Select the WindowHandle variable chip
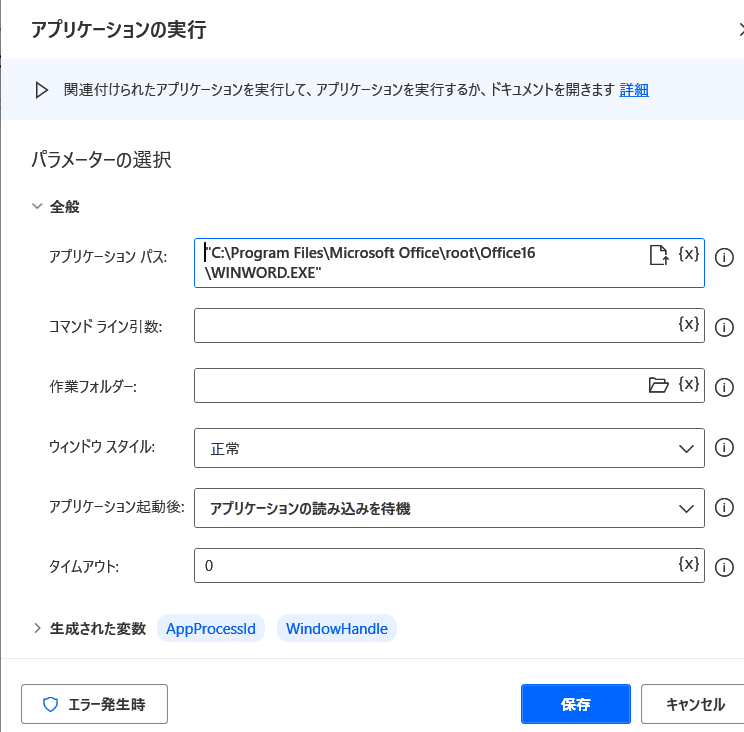The image size is (744, 732). [336, 629]
